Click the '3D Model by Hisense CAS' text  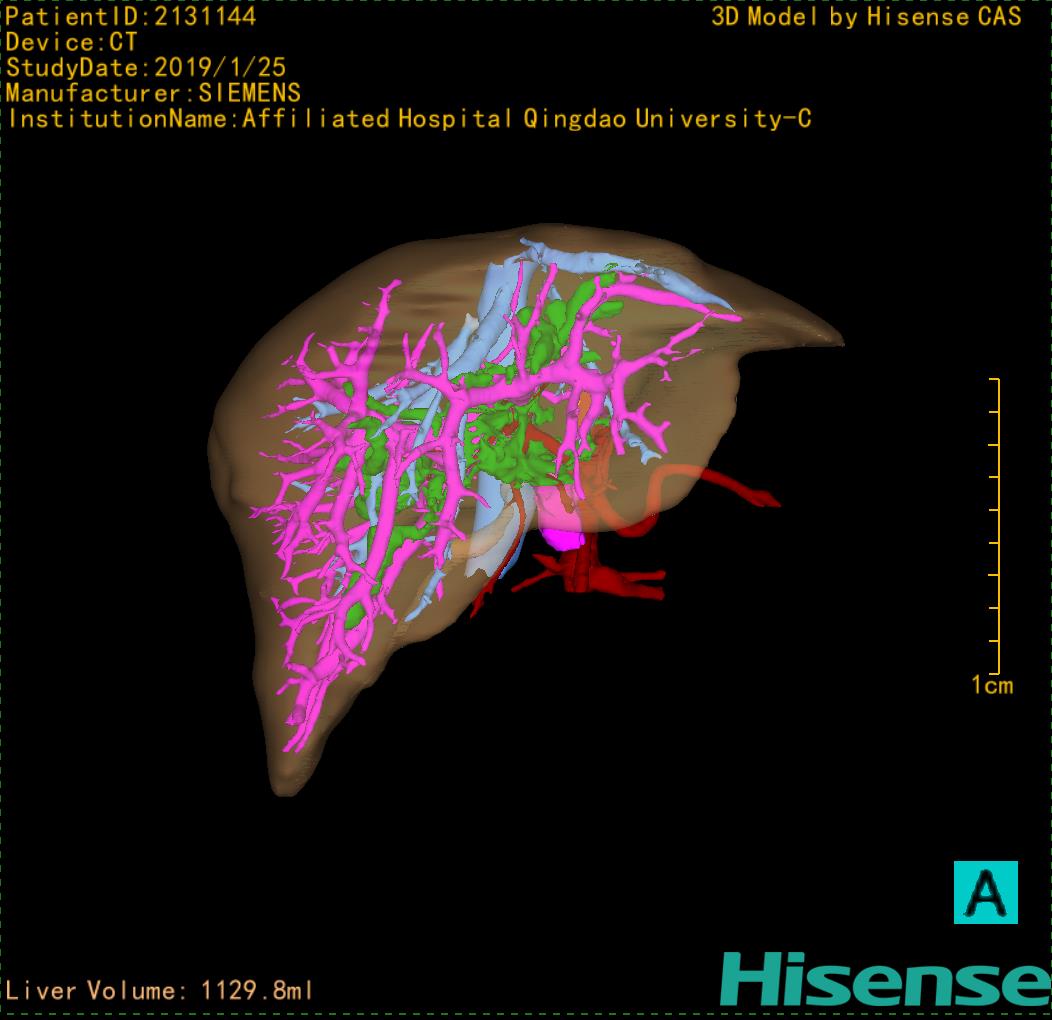pos(866,17)
